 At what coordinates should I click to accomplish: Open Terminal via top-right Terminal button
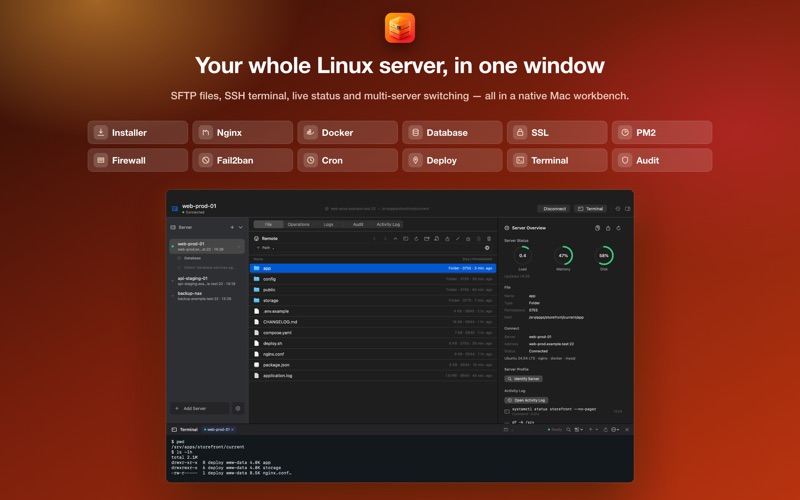(x=590, y=209)
